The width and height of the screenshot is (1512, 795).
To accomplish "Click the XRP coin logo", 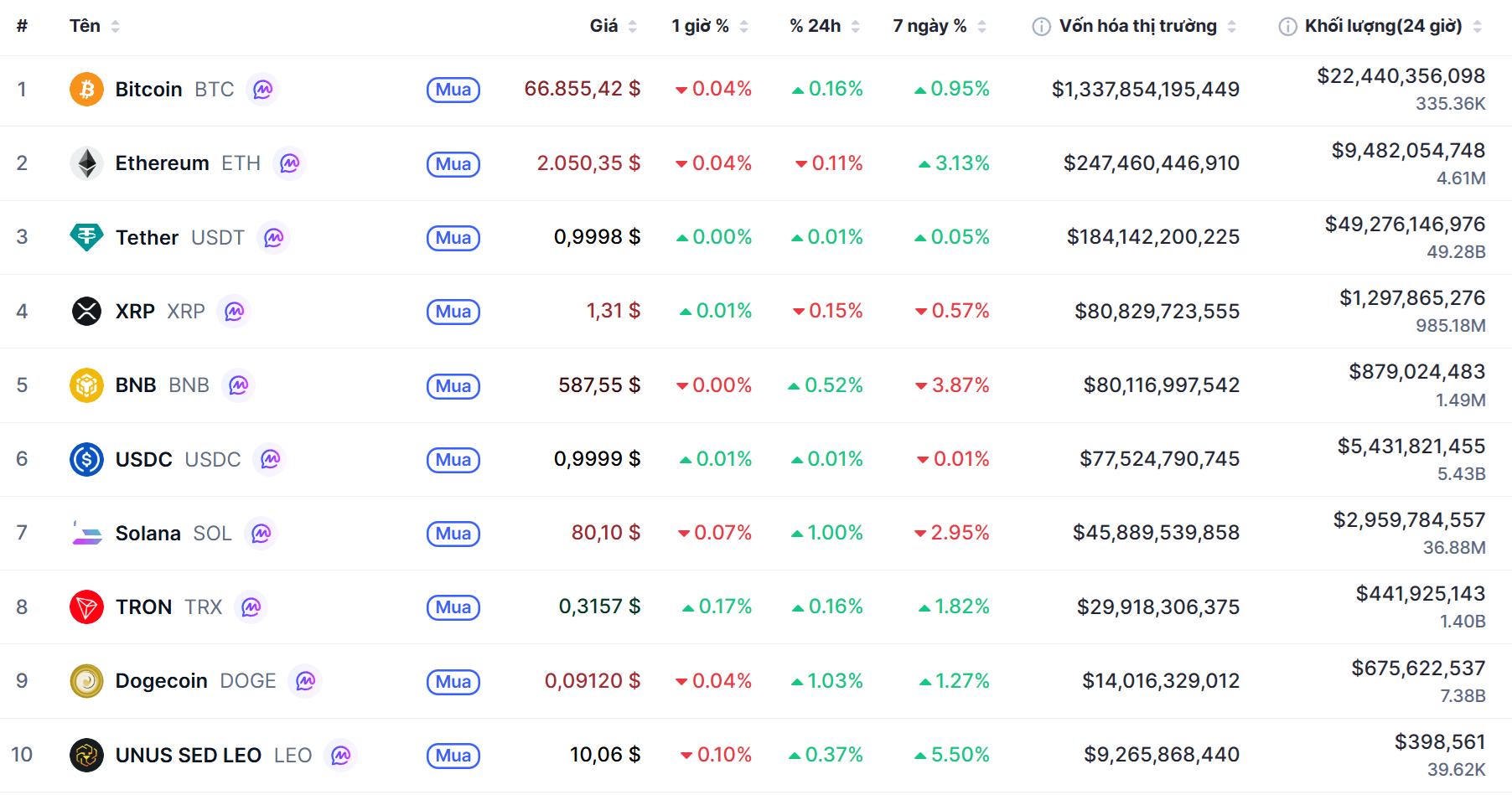I will point(86,312).
